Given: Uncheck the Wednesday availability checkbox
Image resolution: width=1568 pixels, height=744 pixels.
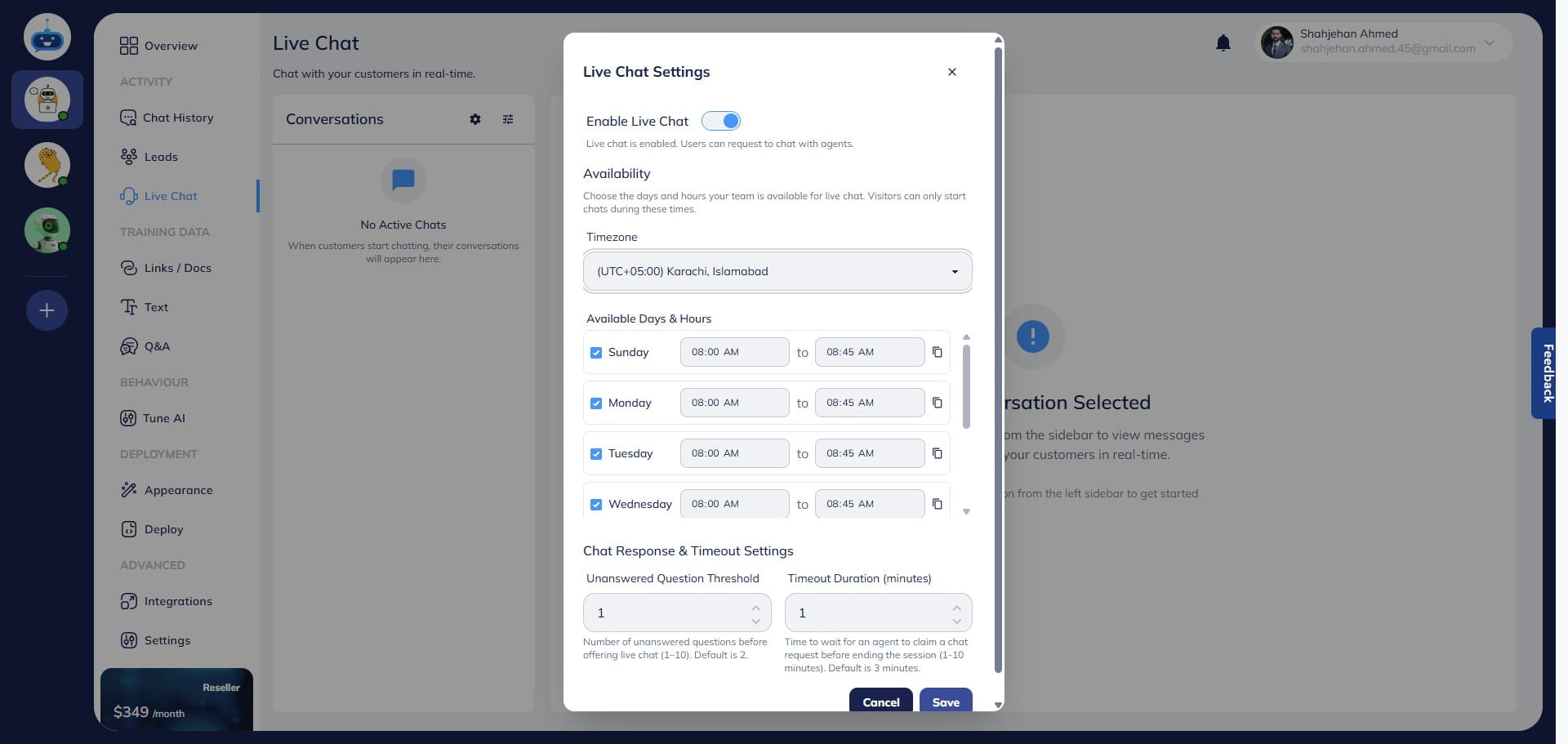Looking at the screenshot, I should 596,504.
